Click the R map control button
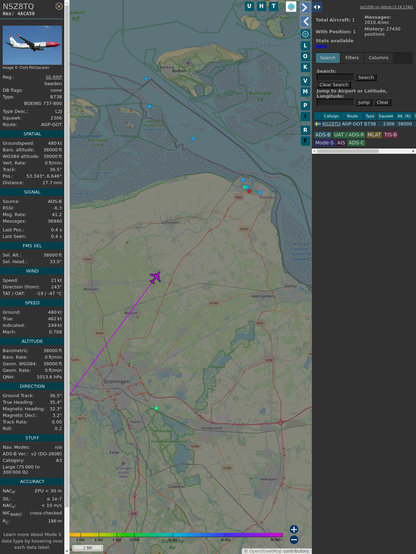416x554 pixels. pos(305,130)
